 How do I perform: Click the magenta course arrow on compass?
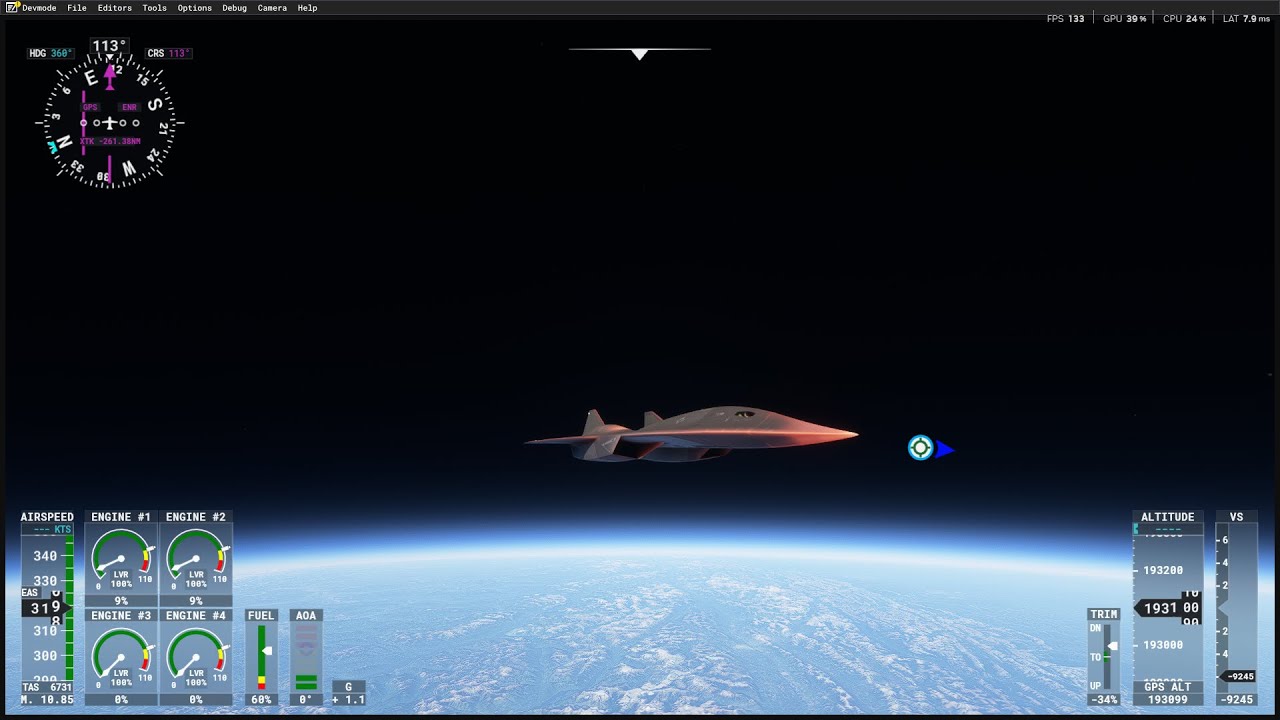(109, 76)
